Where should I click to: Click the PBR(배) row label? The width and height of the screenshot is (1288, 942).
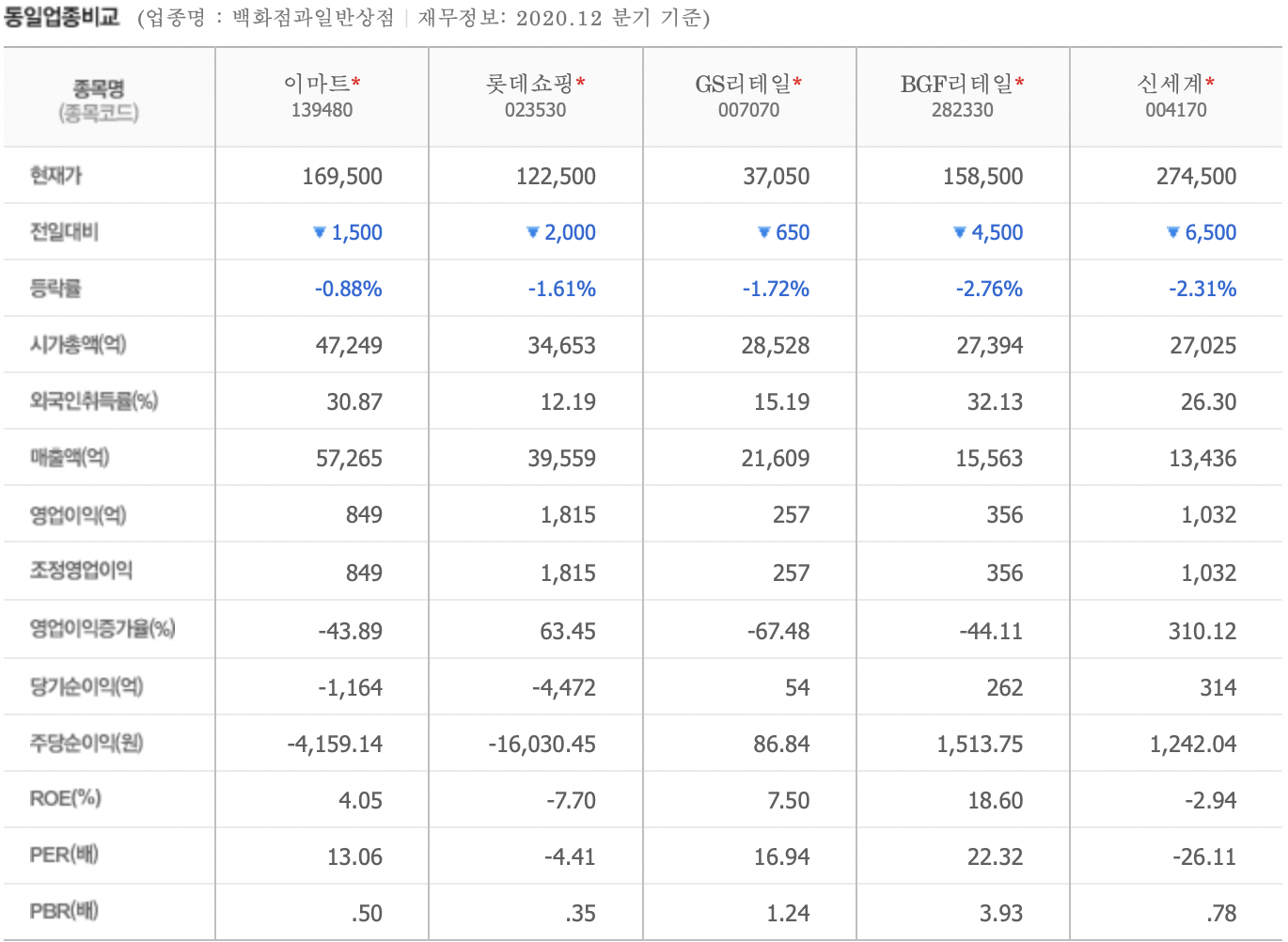pyautogui.click(x=64, y=912)
